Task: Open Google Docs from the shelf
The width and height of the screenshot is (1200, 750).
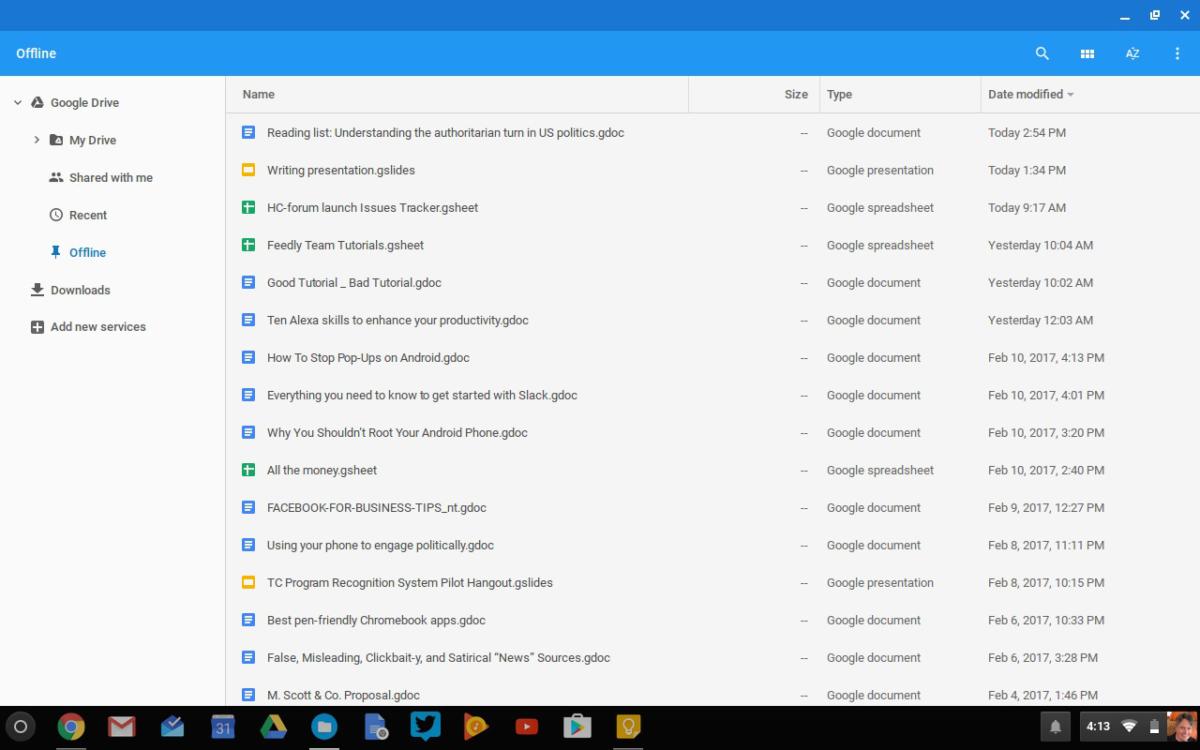Action: click(375, 727)
